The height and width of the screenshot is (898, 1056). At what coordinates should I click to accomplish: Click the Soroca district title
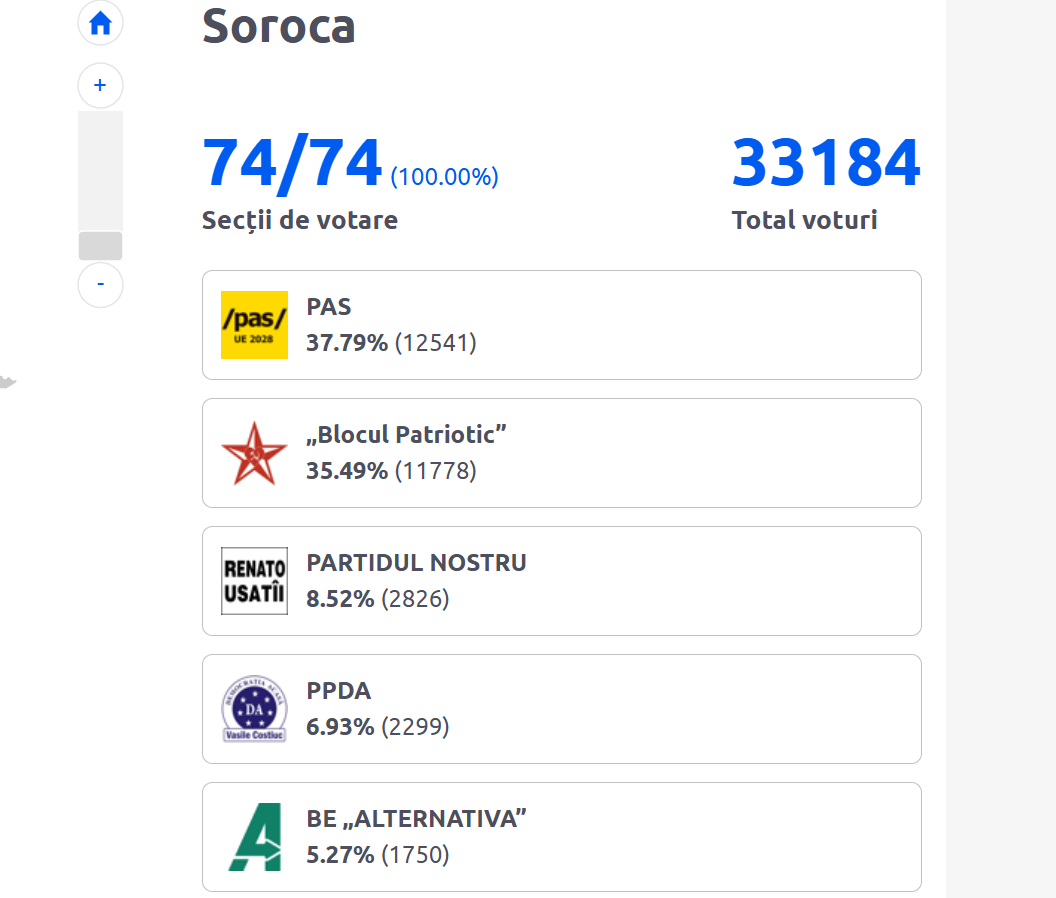point(279,28)
